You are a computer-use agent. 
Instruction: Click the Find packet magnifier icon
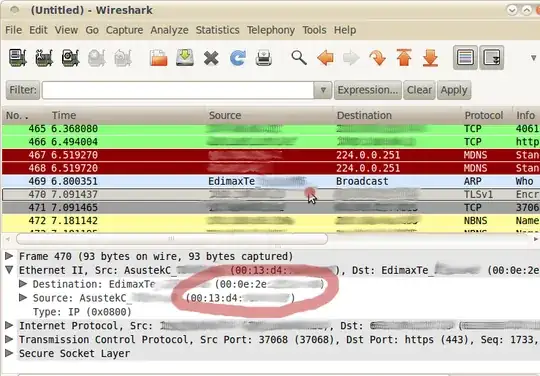299,58
